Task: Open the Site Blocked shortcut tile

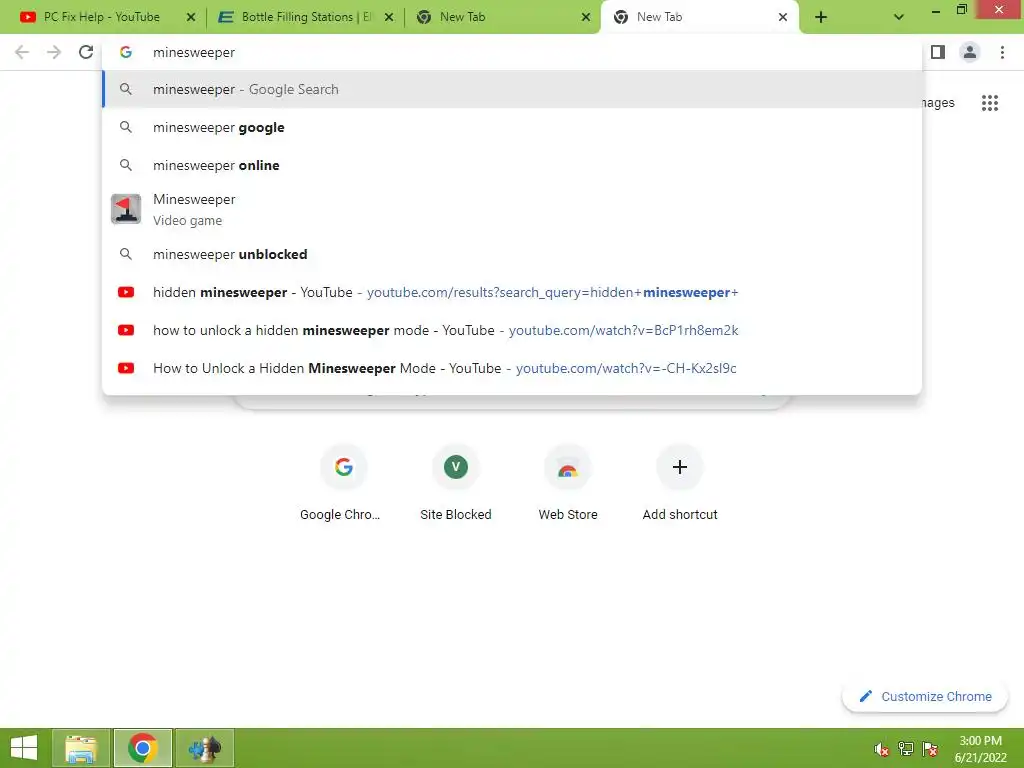Action: pyautogui.click(x=456, y=483)
